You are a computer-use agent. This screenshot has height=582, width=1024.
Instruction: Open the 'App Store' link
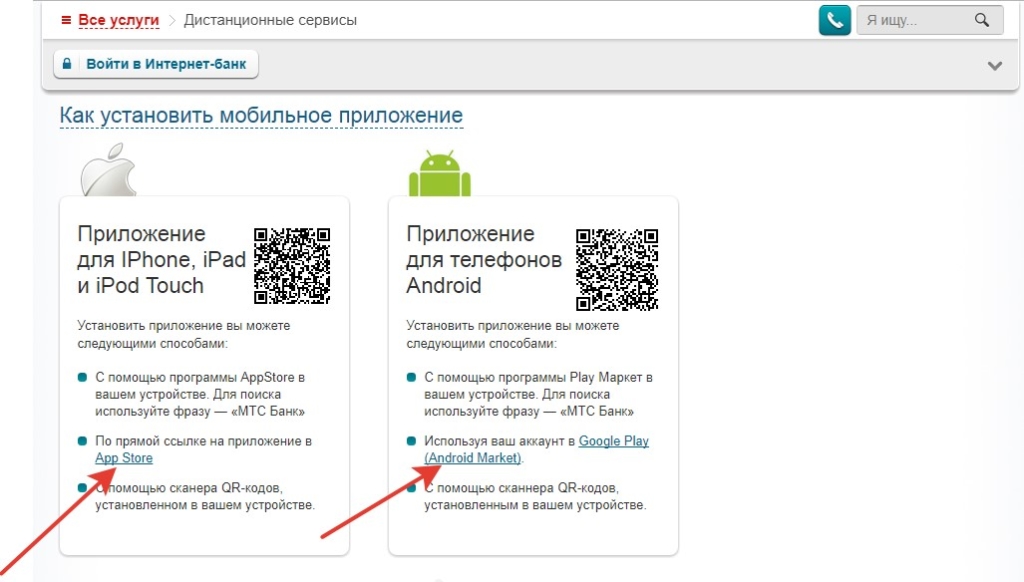(124, 458)
